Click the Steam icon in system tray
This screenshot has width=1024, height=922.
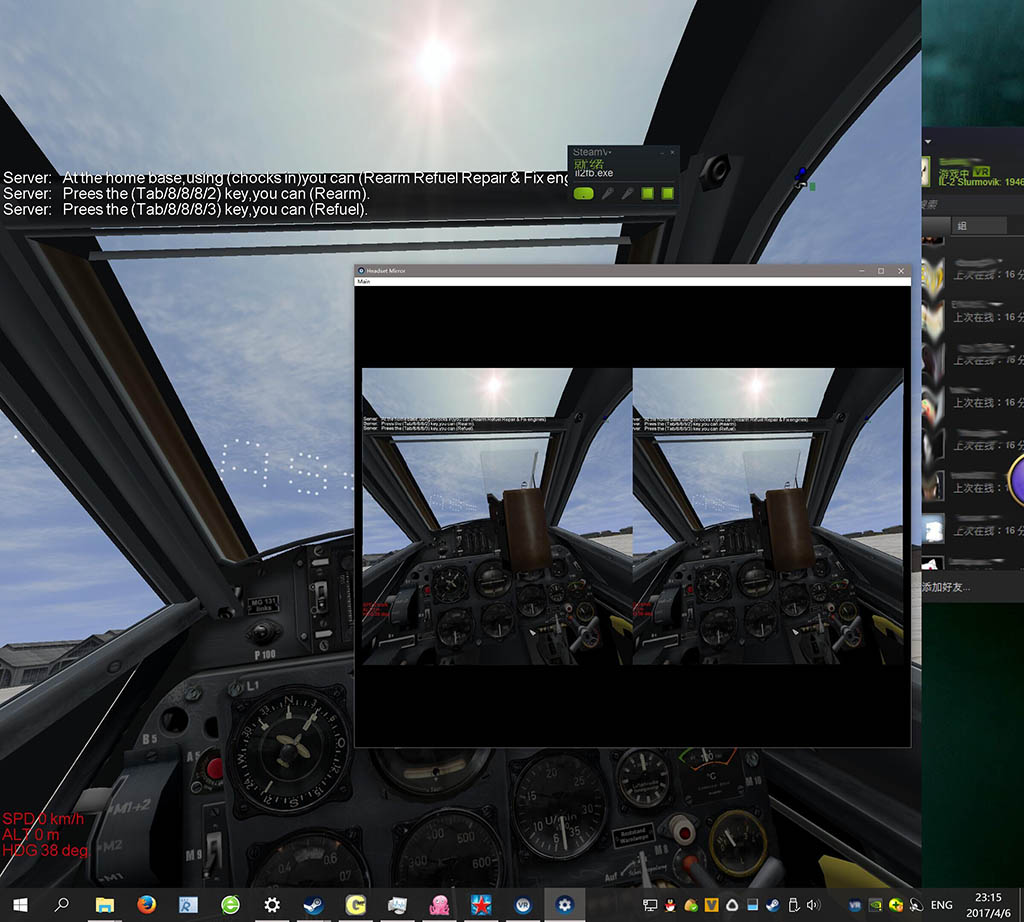pyautogui.click(x=773, y=905)
